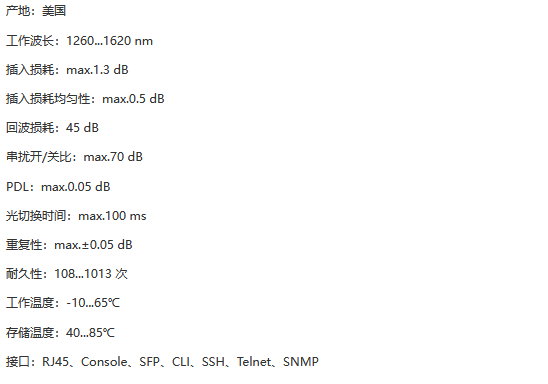
Task: Click 插入损耗均匀性 max.0.5 dB text
Action: pos(85,99)
